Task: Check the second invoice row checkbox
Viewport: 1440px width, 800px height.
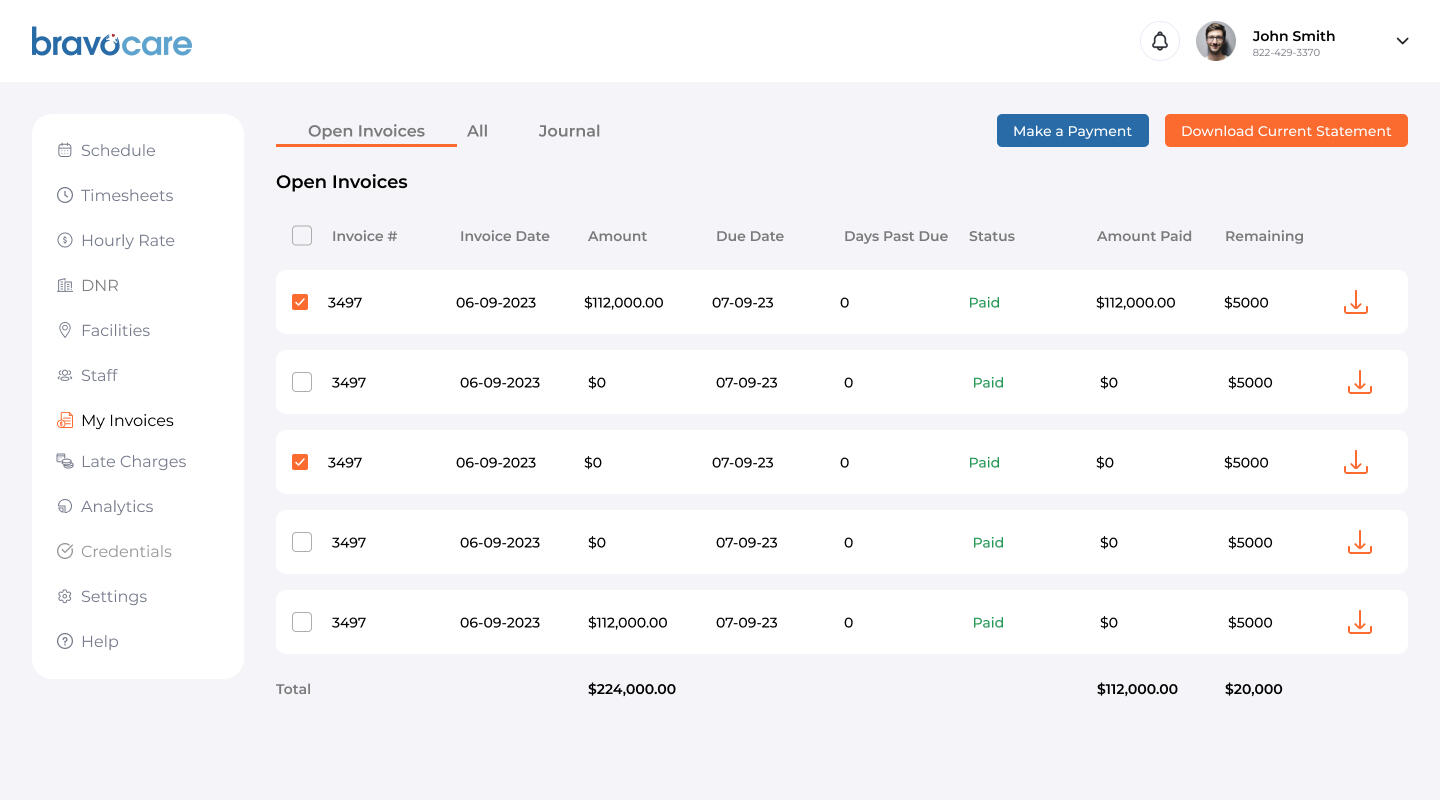Action: coord(302,382)
